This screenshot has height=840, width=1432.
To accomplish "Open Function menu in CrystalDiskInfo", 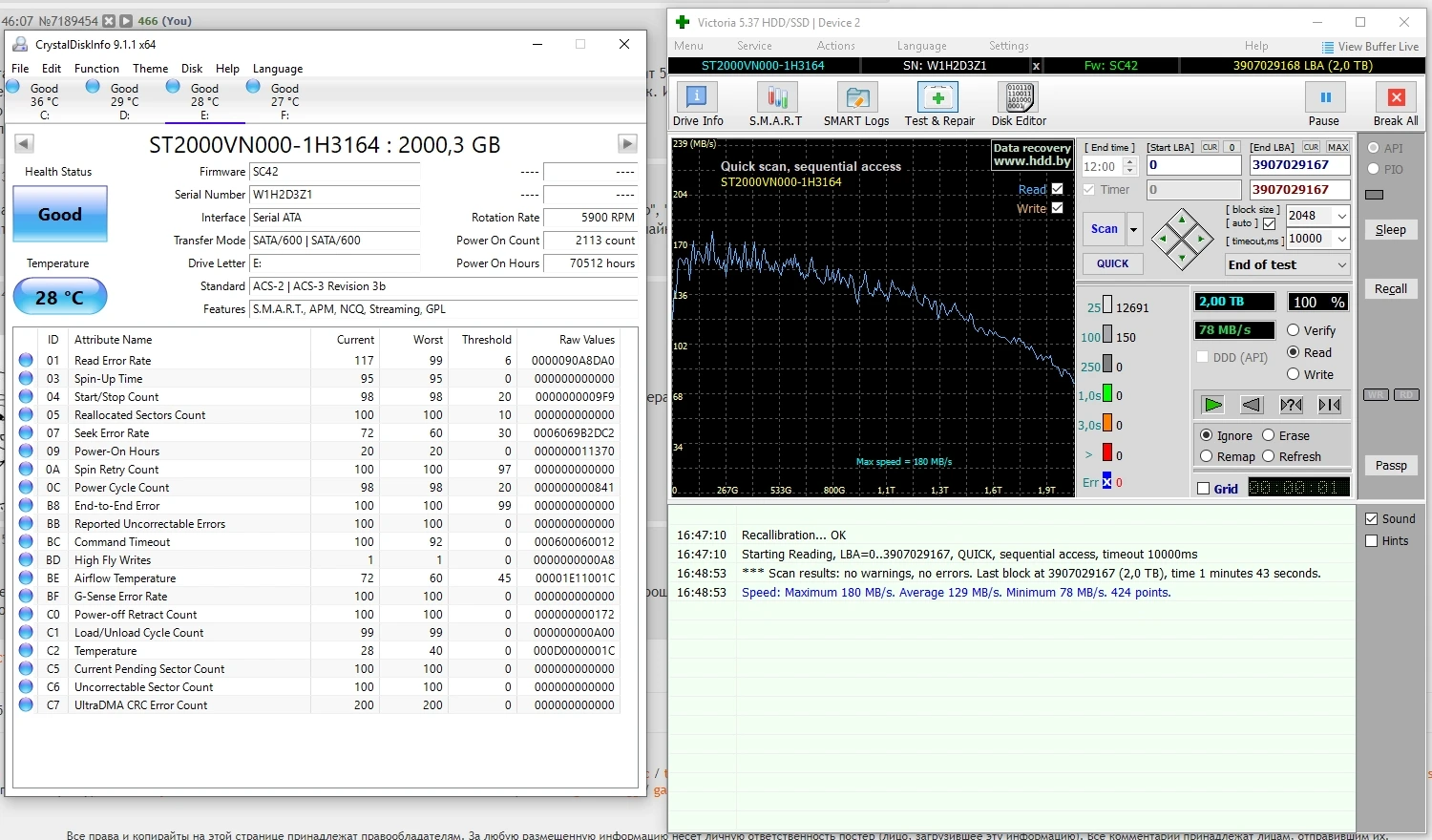I will 96,69.
